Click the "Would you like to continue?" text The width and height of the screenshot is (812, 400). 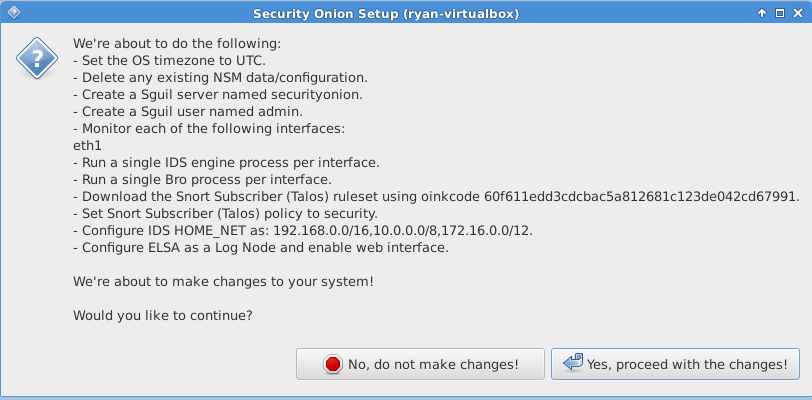(x=163, y=315)
